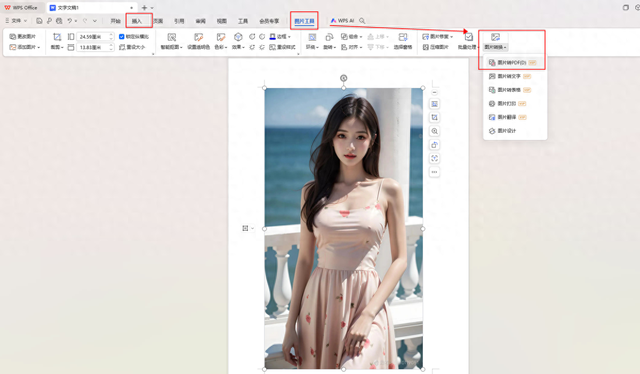Viewport: 640px width, 374px height.
Task: Open the 图片工具 Picture Tools tab
Action: (304, 21)
